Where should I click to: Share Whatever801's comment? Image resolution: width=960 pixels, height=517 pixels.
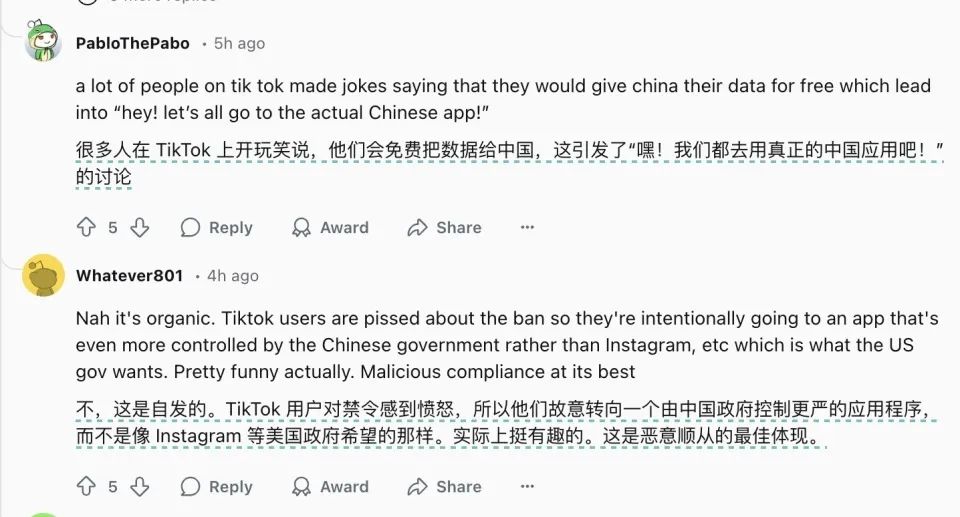tap(444, 487)
